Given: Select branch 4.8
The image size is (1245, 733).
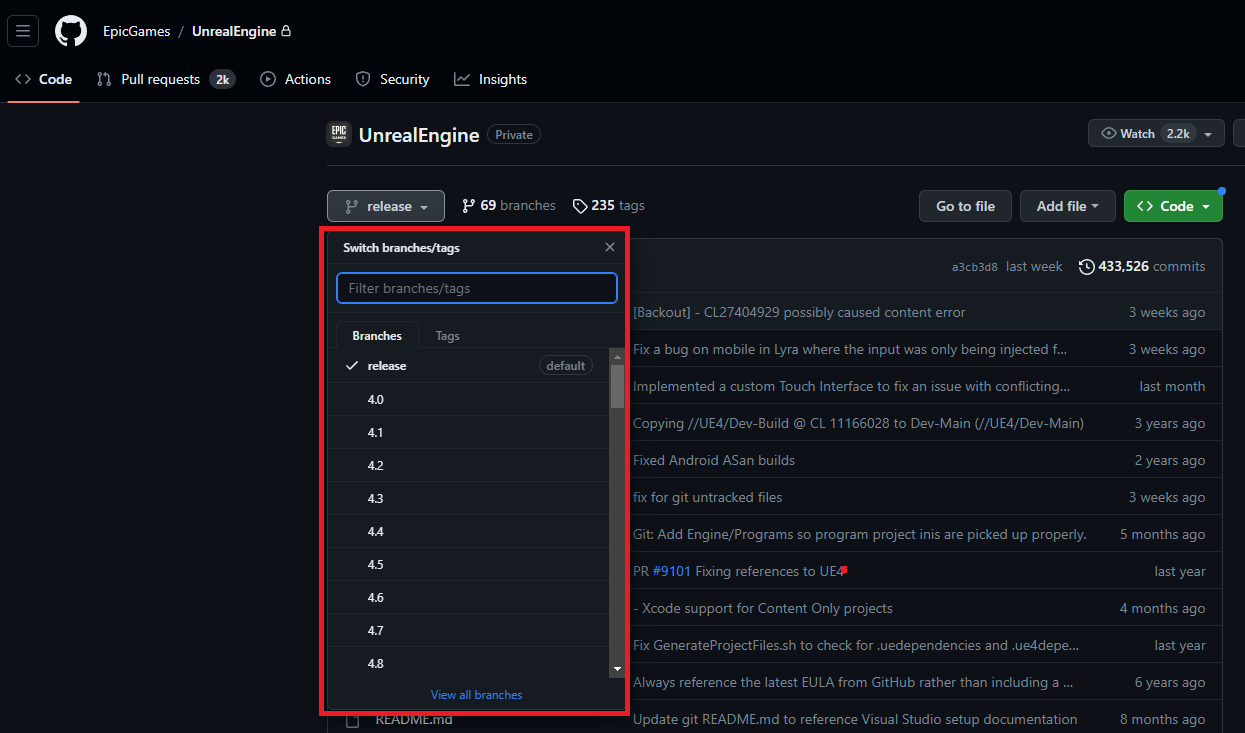Looking at the screenshot, I should pyautogui.click(x=469, y=663).
